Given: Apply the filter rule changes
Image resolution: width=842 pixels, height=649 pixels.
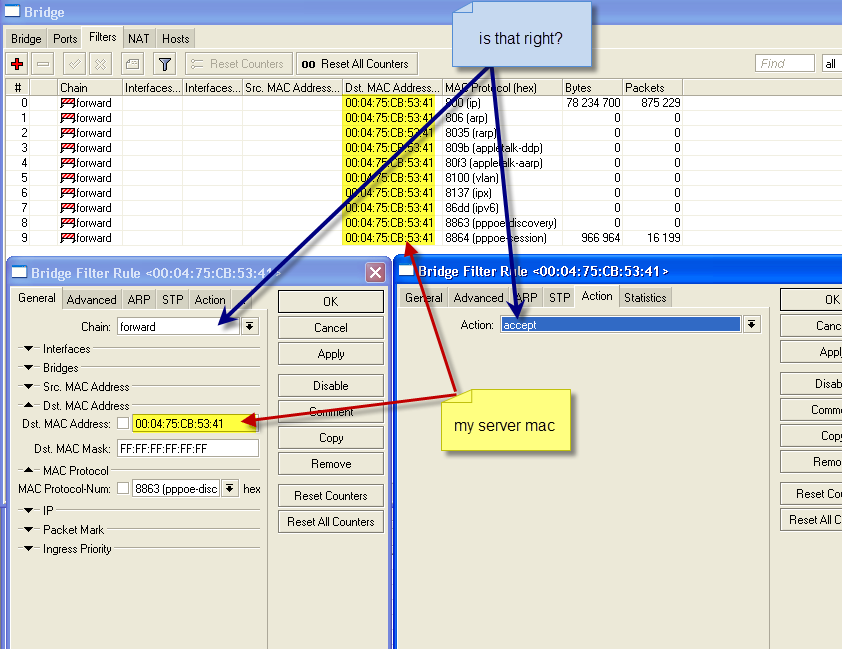Looking at the screenshot, I should [x=330, y=353].
